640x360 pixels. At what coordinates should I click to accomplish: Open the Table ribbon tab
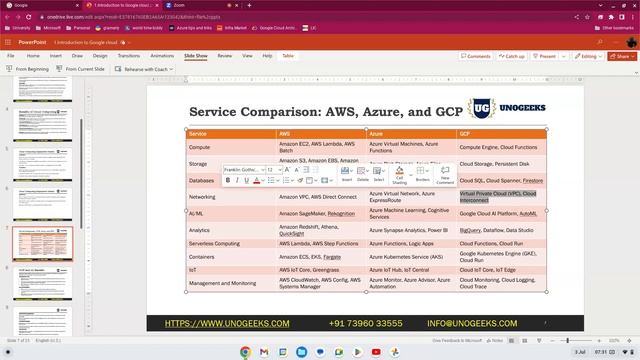pyautogui.click(x=288, y=56)
